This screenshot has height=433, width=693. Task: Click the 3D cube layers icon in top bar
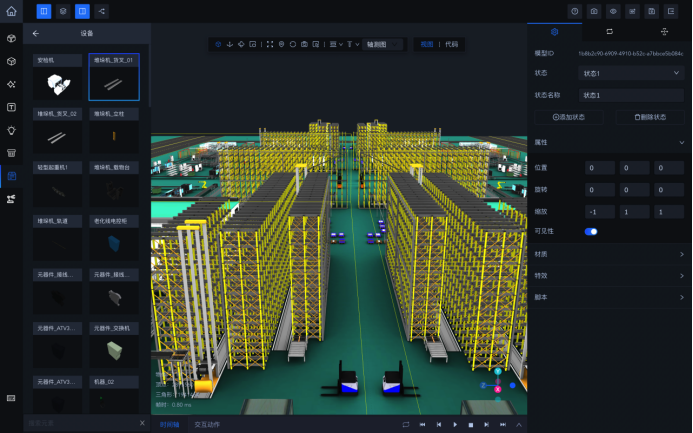pyautogui.click(x=63, y=11)
